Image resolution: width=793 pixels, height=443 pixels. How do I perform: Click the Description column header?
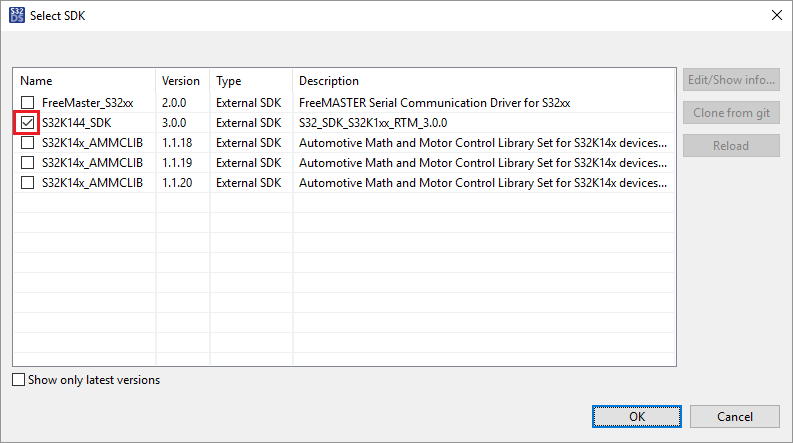tap(482, 81)
